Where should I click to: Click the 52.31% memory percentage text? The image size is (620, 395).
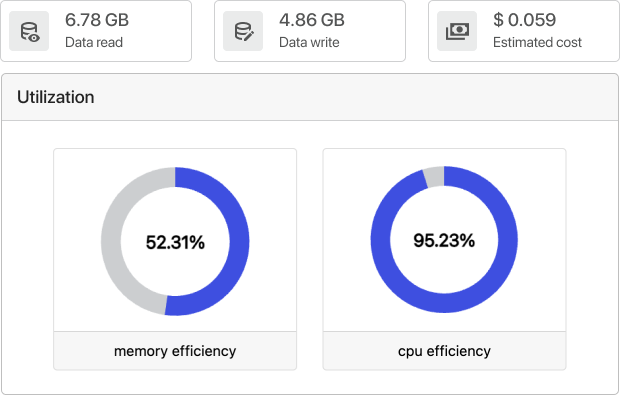click(175, 242)
